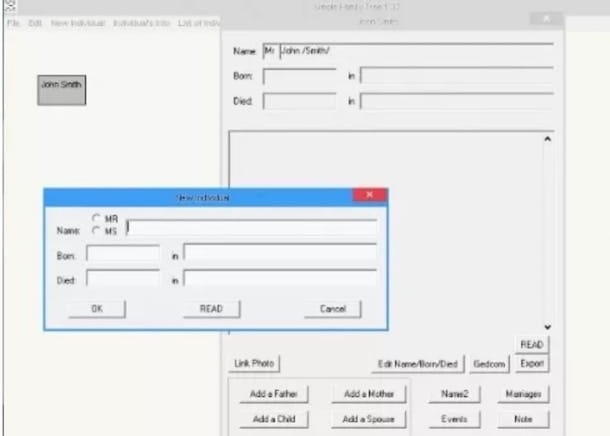Close the New Individual dialog window
610x436 pixels.
[x=369, y=197]
